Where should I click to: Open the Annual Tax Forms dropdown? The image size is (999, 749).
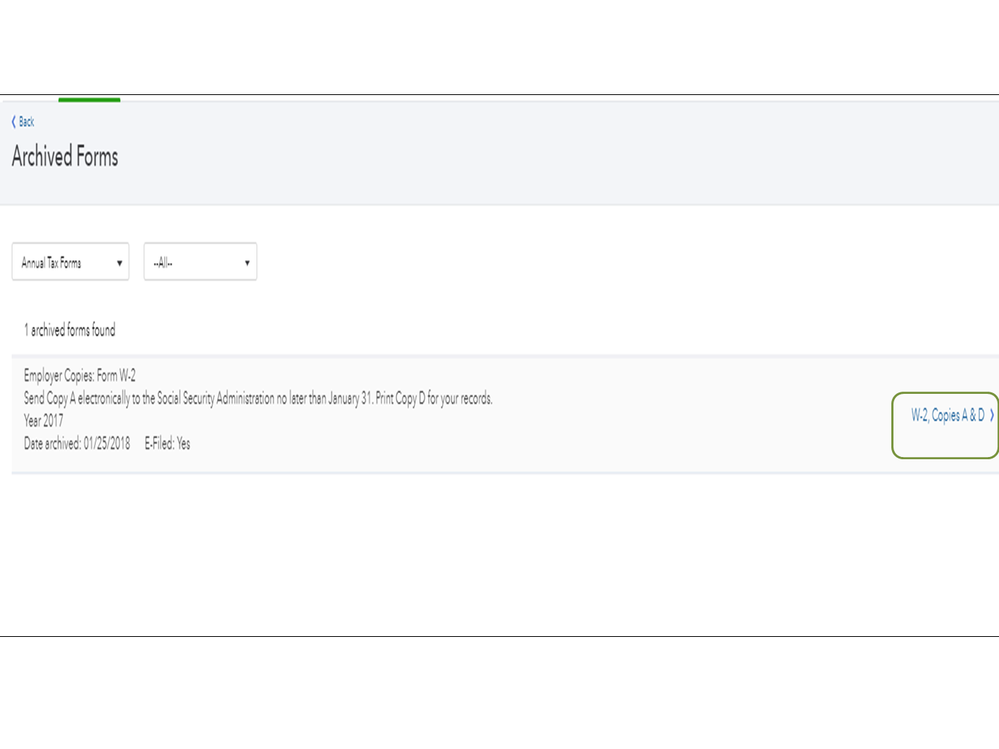coord(70,263)
